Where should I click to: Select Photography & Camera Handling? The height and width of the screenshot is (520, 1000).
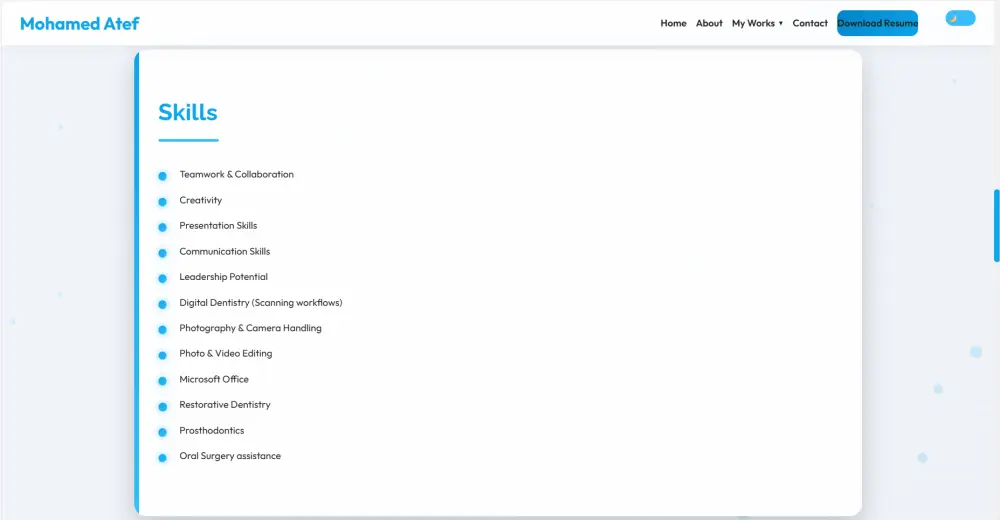coord(250,328)
